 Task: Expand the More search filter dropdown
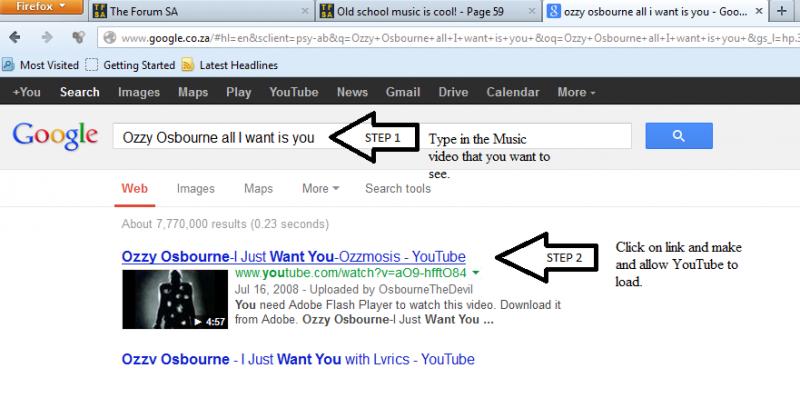[x=321, y=188]
